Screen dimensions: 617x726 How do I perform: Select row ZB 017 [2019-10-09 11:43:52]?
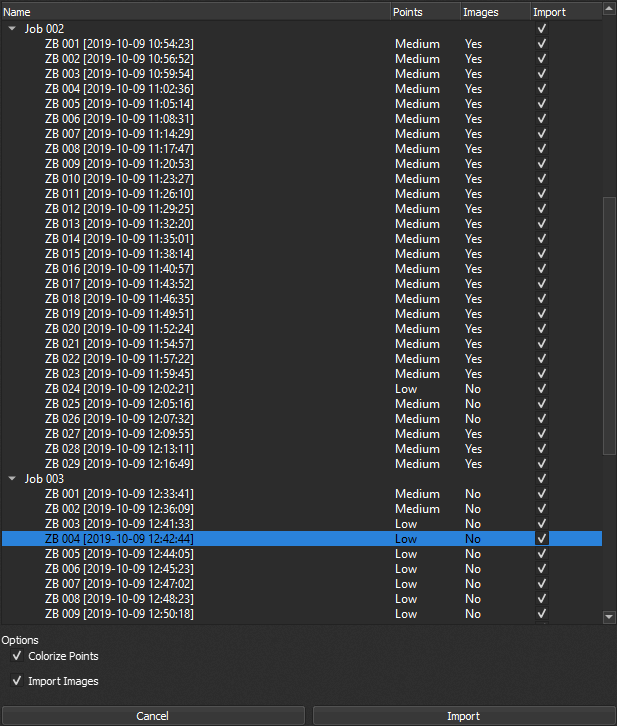(x=302, y=284)
